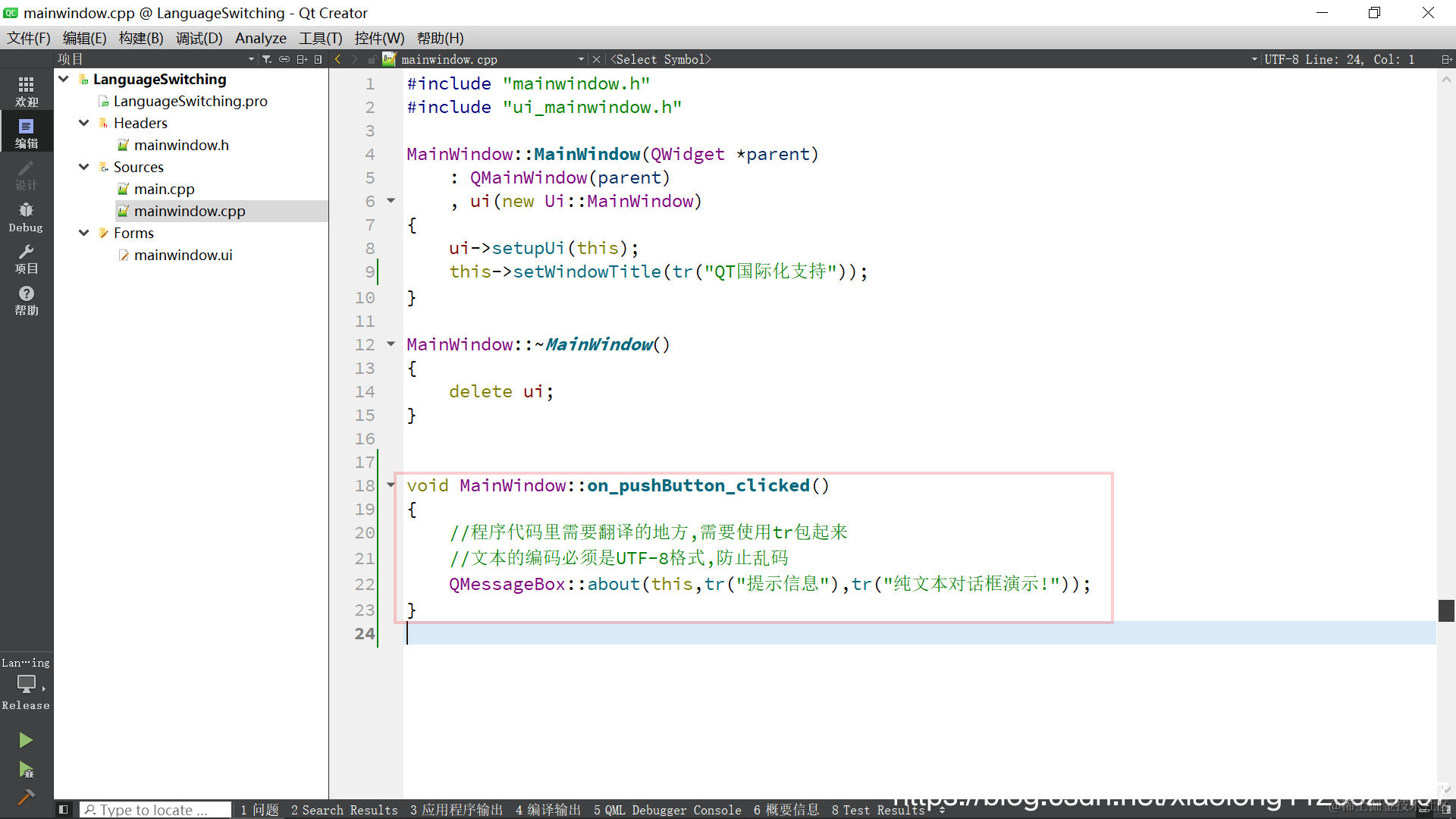
Task: Collapse the LanguageSwitching project node
Action: [64, 79]
